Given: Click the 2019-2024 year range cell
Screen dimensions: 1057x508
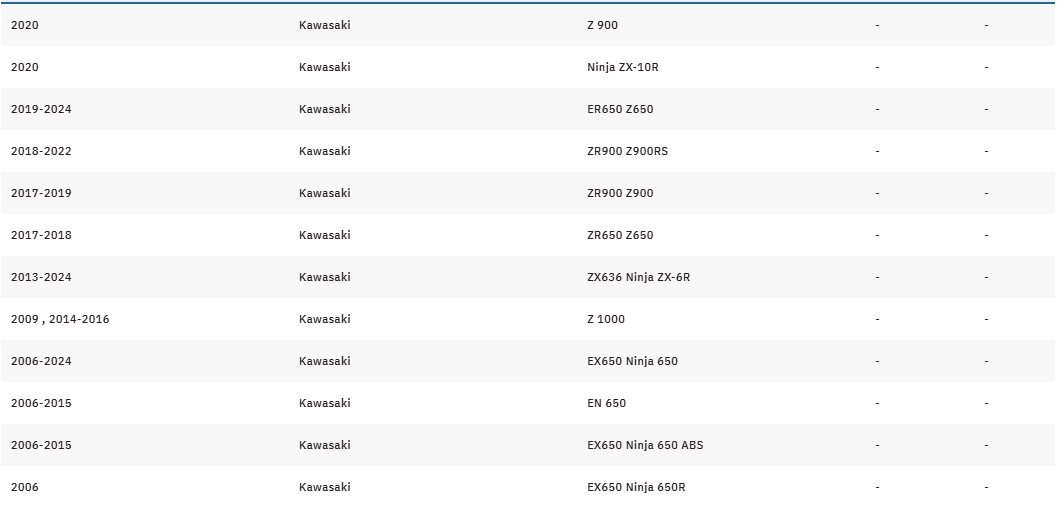Looking at the screenshot, I should pos(41,109).
